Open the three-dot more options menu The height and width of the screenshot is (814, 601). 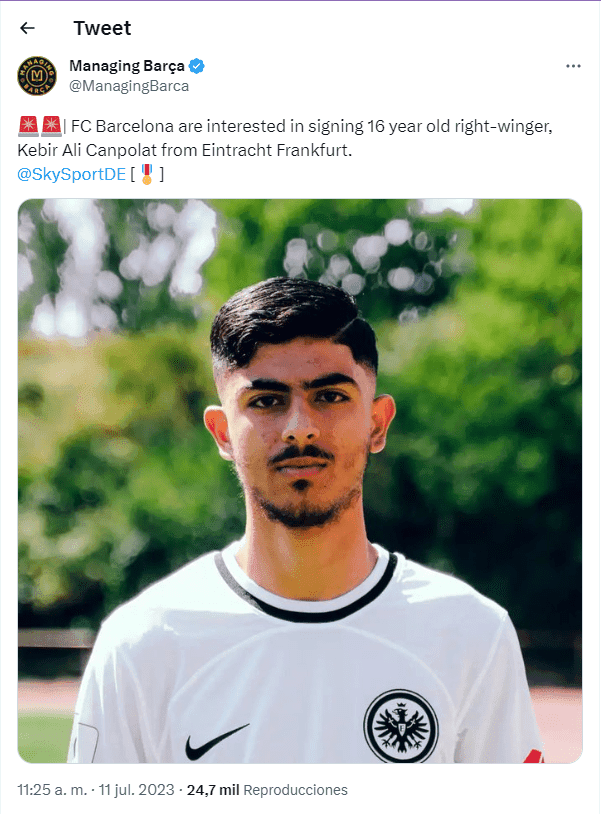pyautogui.click(x=573, y=66)
